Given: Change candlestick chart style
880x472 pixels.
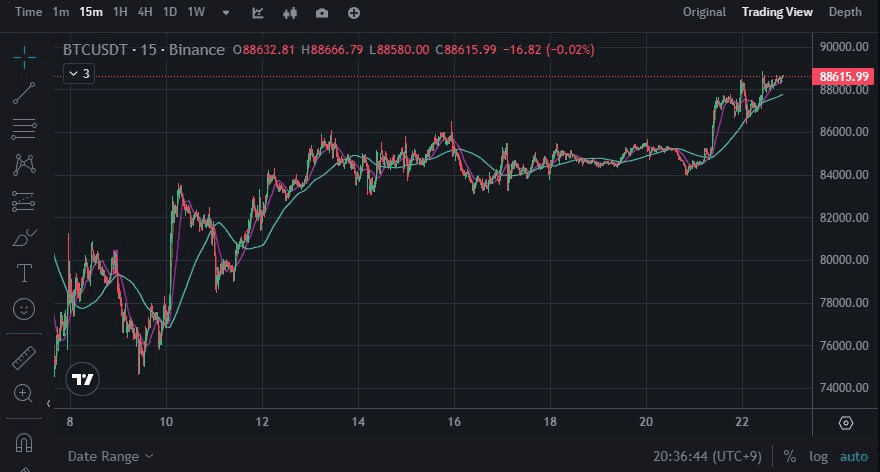Looking at the screenshot, I should (x=290, y=13).
